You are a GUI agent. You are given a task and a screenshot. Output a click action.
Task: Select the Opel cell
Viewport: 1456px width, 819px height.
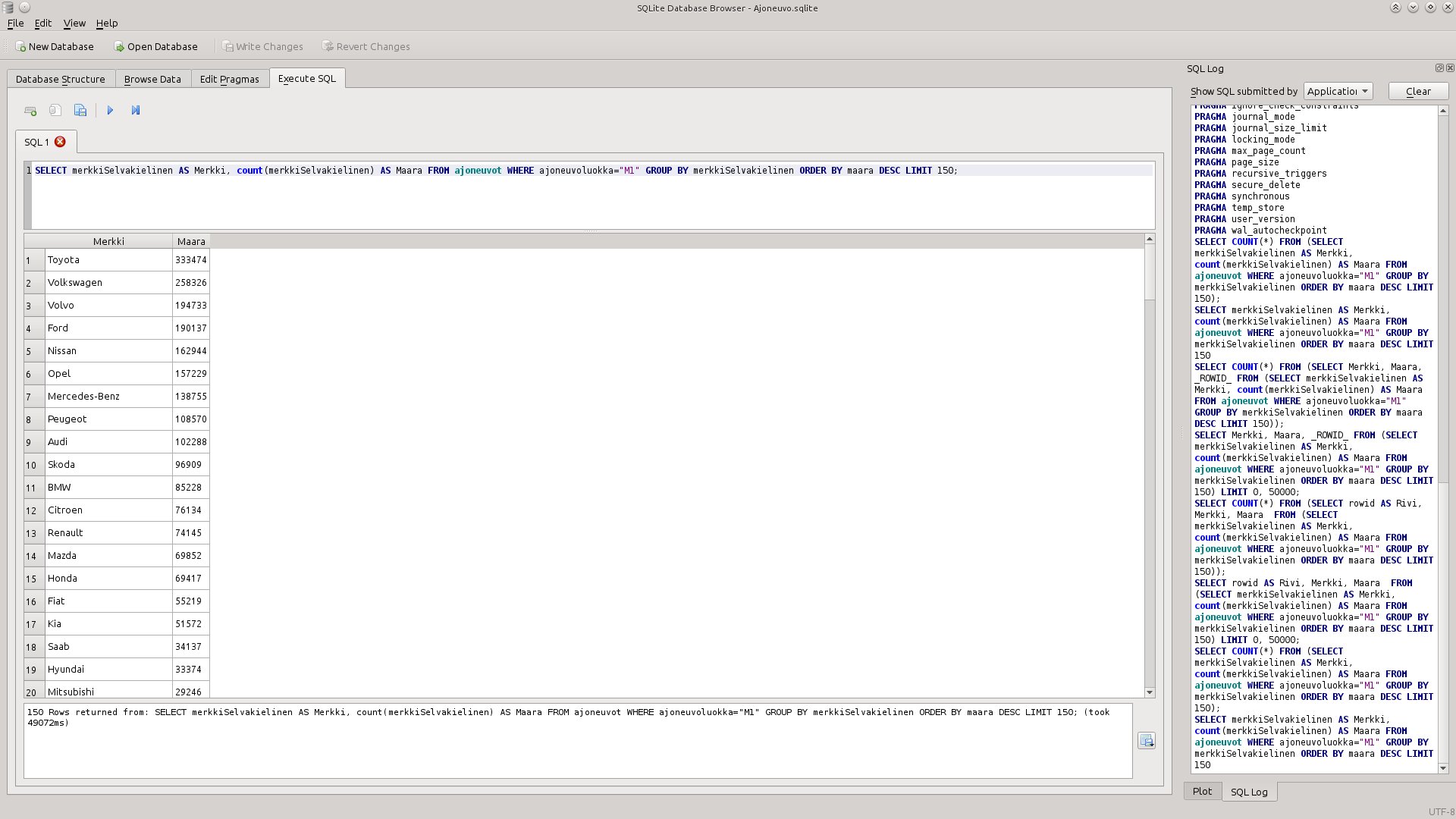point(108,373)
